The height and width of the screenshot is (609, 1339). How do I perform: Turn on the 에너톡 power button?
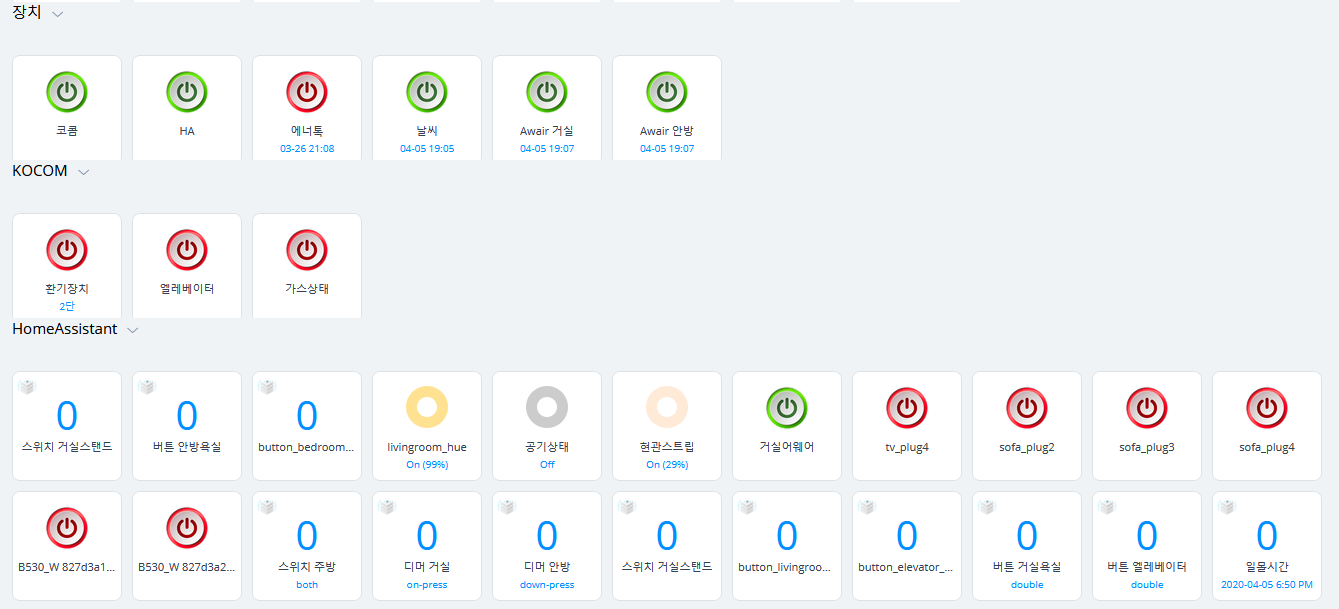tap(307, 92)
